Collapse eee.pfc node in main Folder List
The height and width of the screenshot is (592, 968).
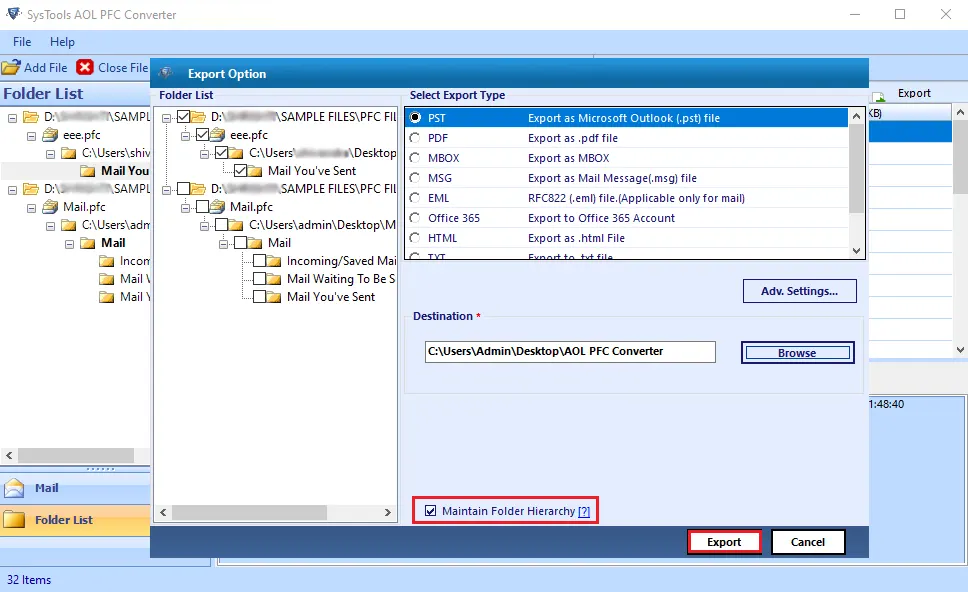point(31,136)
